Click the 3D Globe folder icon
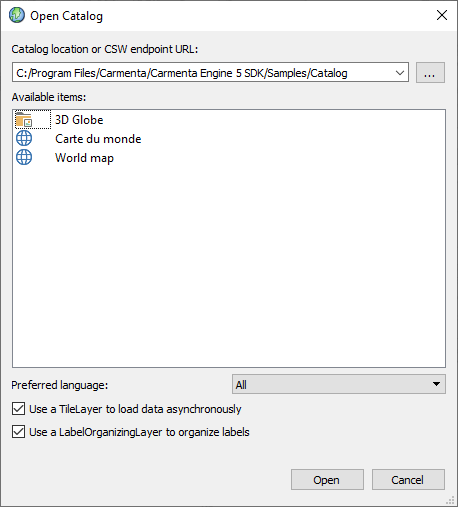Screen dimensions: 458x507 pos(24,120)
